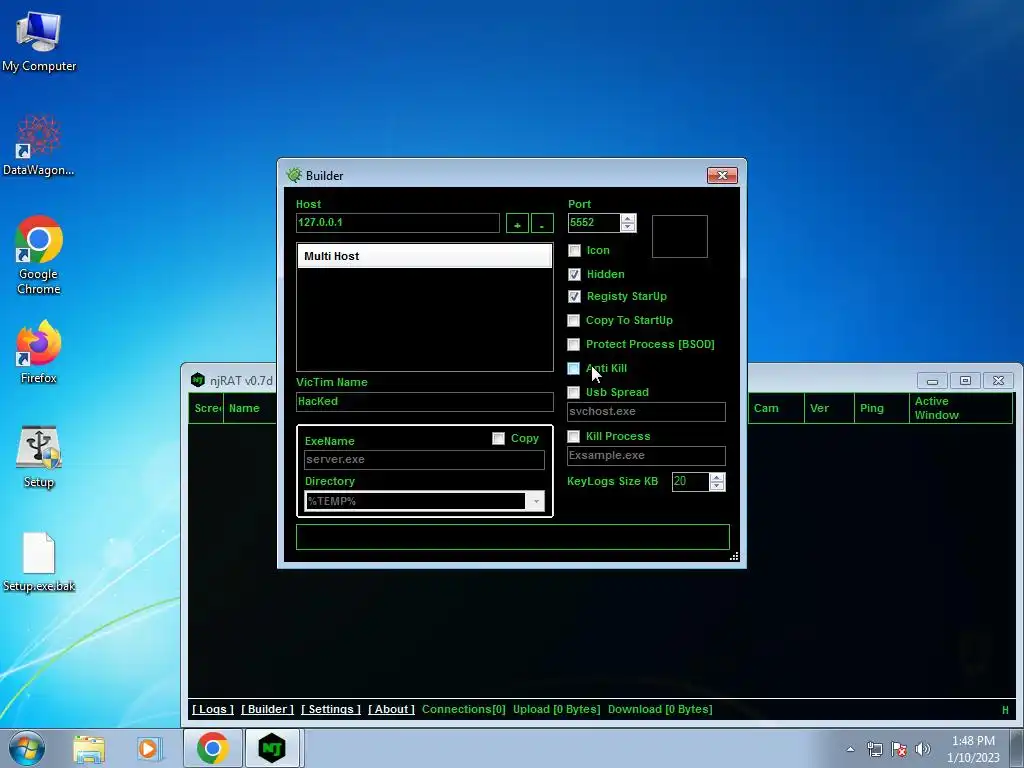Open the [Builder] menu in njRAT

pos(267,709)
